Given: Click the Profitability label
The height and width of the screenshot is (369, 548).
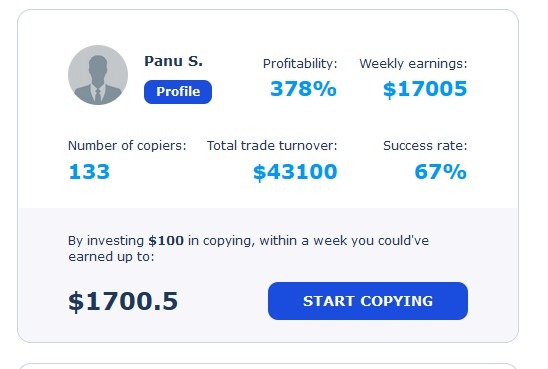Looking at the screenshot, I should (x=300, y=64).
